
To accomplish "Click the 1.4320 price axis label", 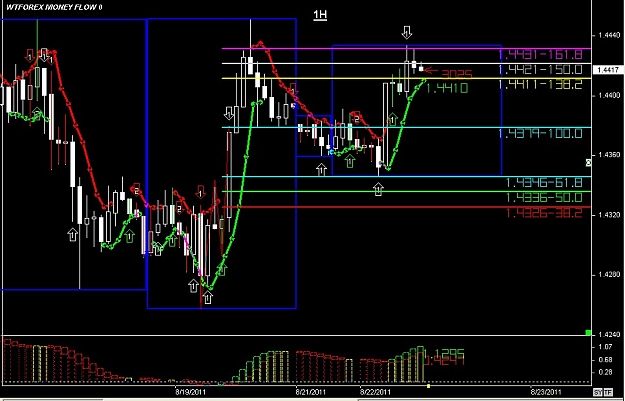I will 609,215.
